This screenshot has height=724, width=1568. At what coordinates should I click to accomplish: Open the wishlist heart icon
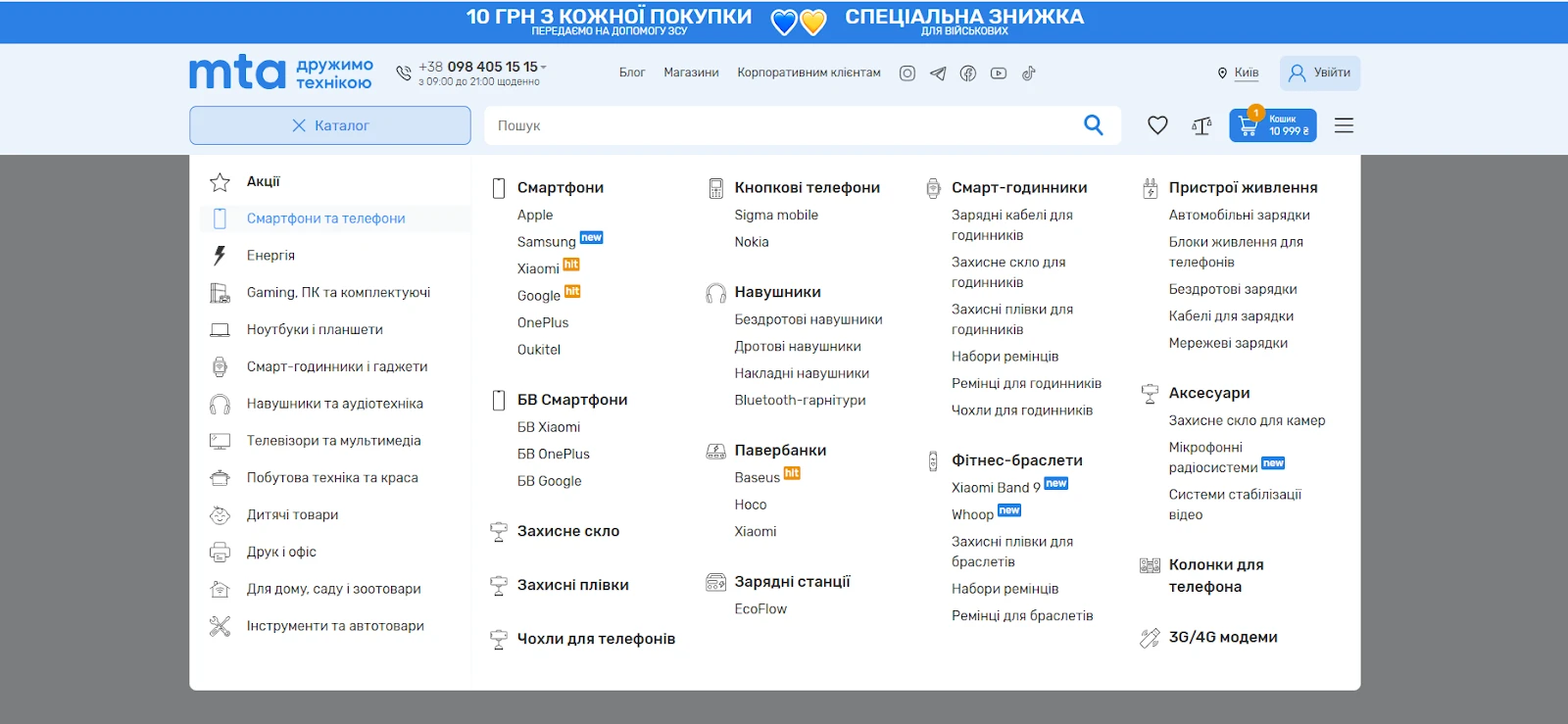tap(1157, 125)
